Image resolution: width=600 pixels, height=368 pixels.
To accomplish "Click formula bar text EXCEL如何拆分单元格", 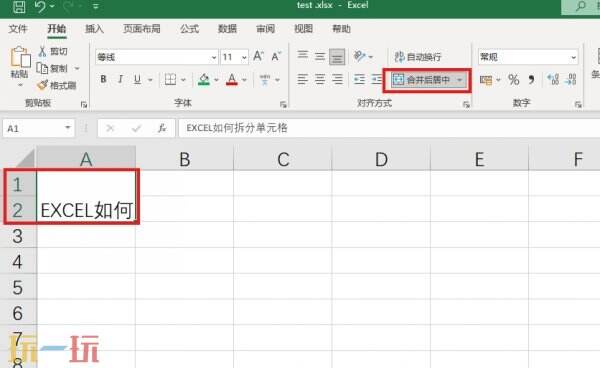I will [237, 128].
